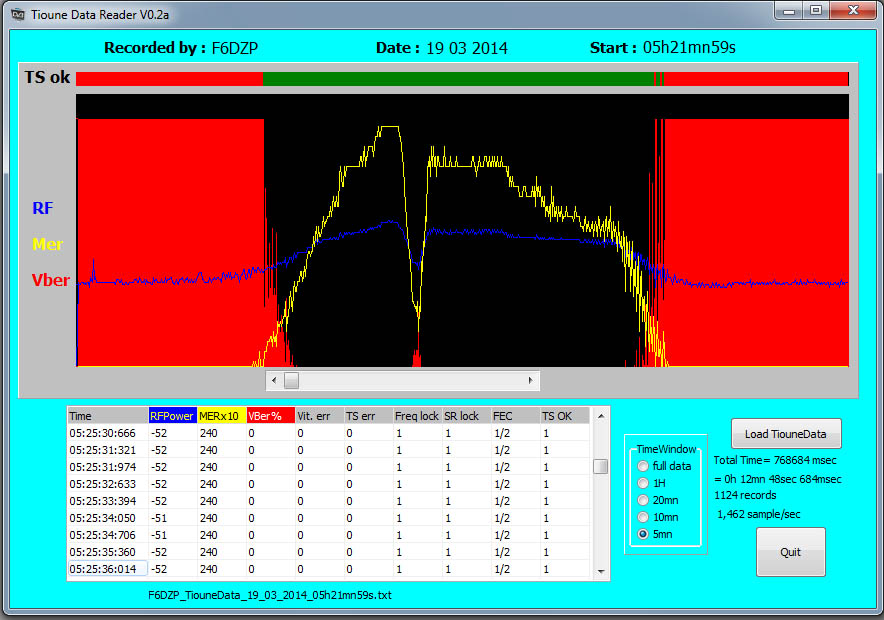Select the yellow Mer legend label
Image resolution: width=884 pixels, height=620 pixels.
click(48, 244)
